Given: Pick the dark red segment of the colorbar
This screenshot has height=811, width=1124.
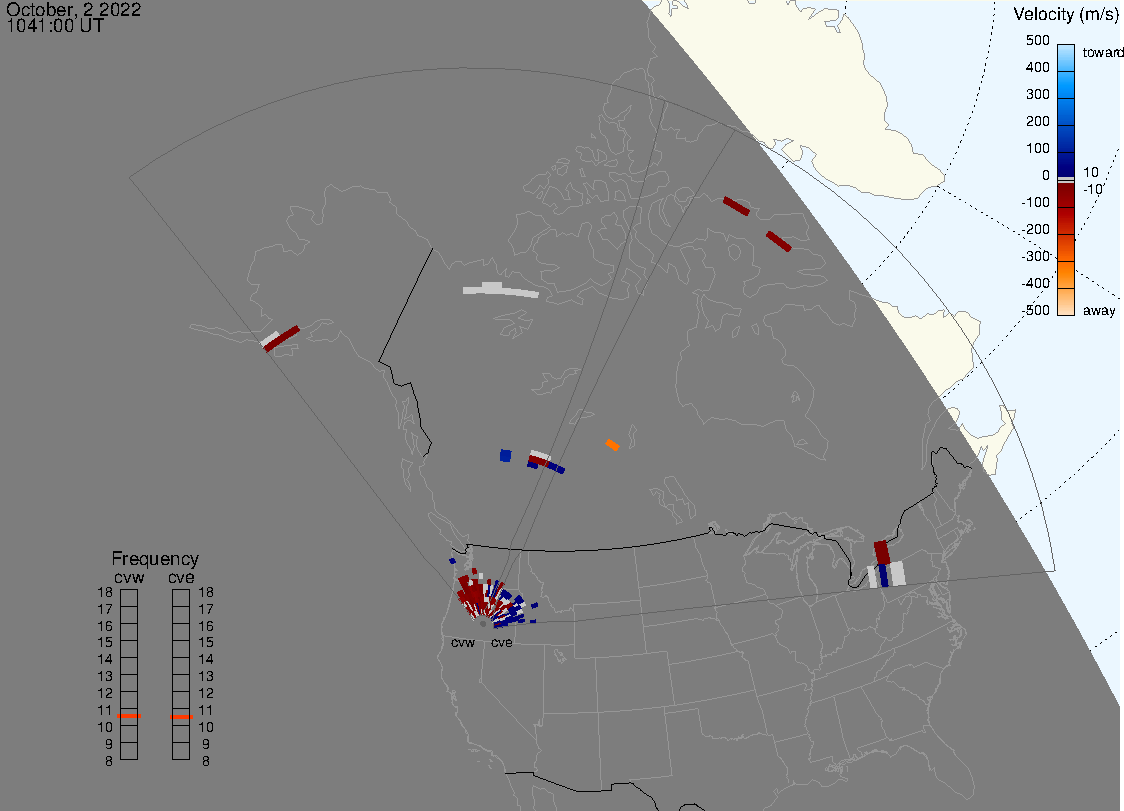Looking at the screenshot, I should tap(1066, 196).
